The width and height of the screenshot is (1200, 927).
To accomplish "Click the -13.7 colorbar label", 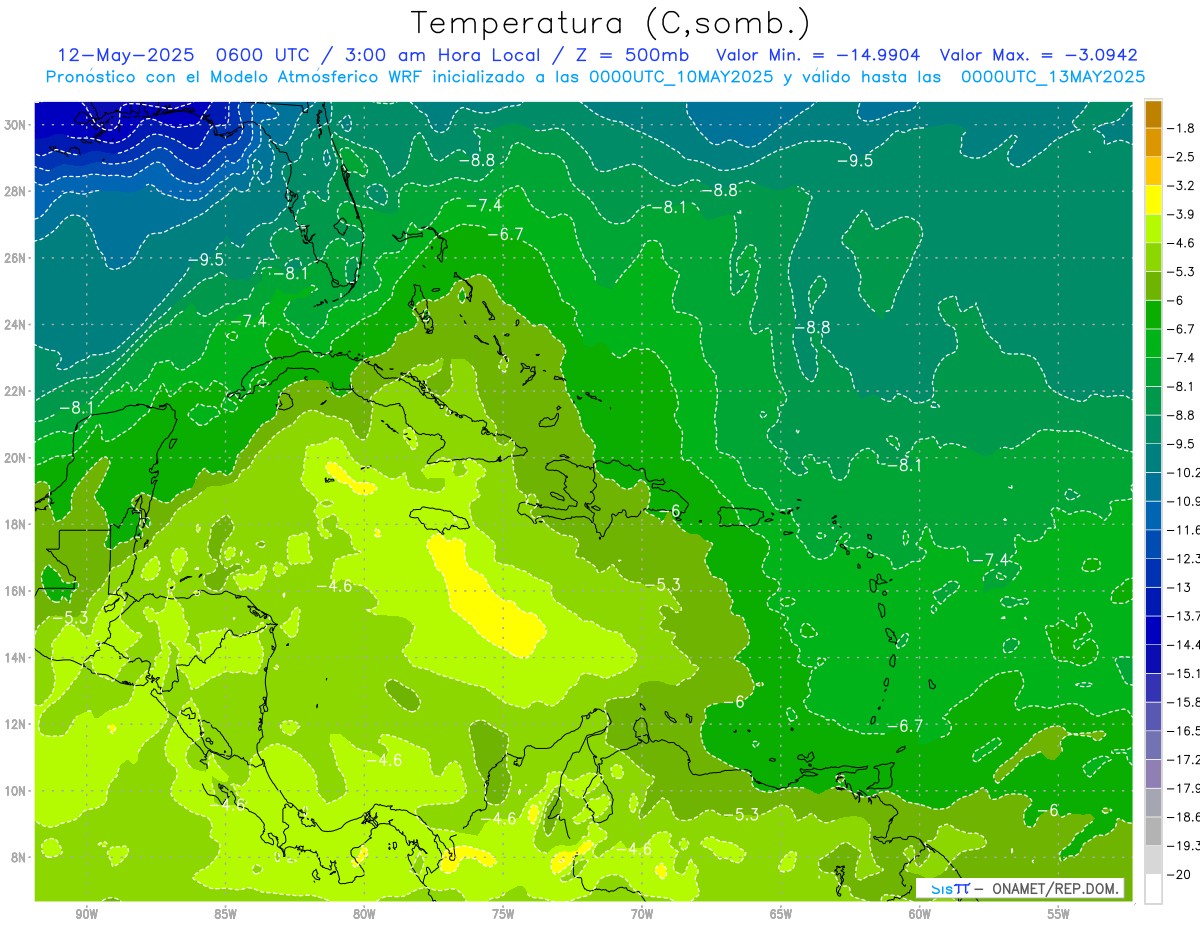I will tap(1184, 615).
